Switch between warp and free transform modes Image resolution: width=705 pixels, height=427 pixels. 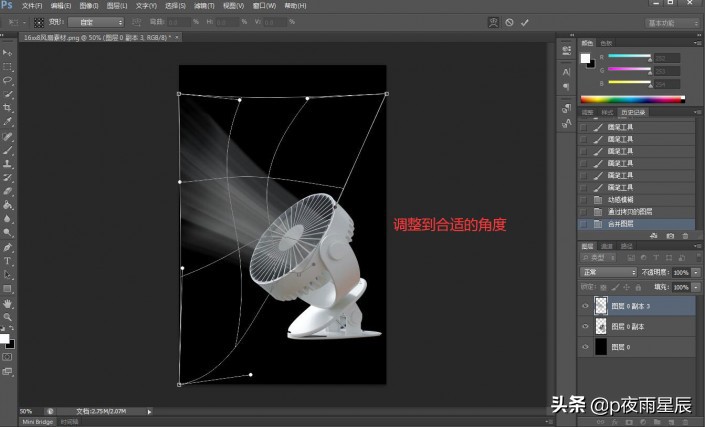(x=493, y=22)
